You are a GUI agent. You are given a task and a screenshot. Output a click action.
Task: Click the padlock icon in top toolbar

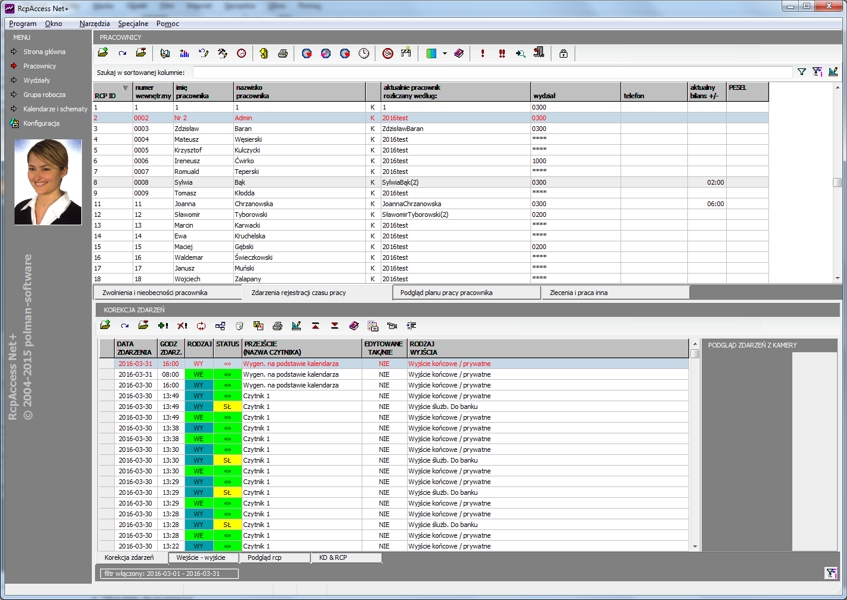click(x=563, y=54)
